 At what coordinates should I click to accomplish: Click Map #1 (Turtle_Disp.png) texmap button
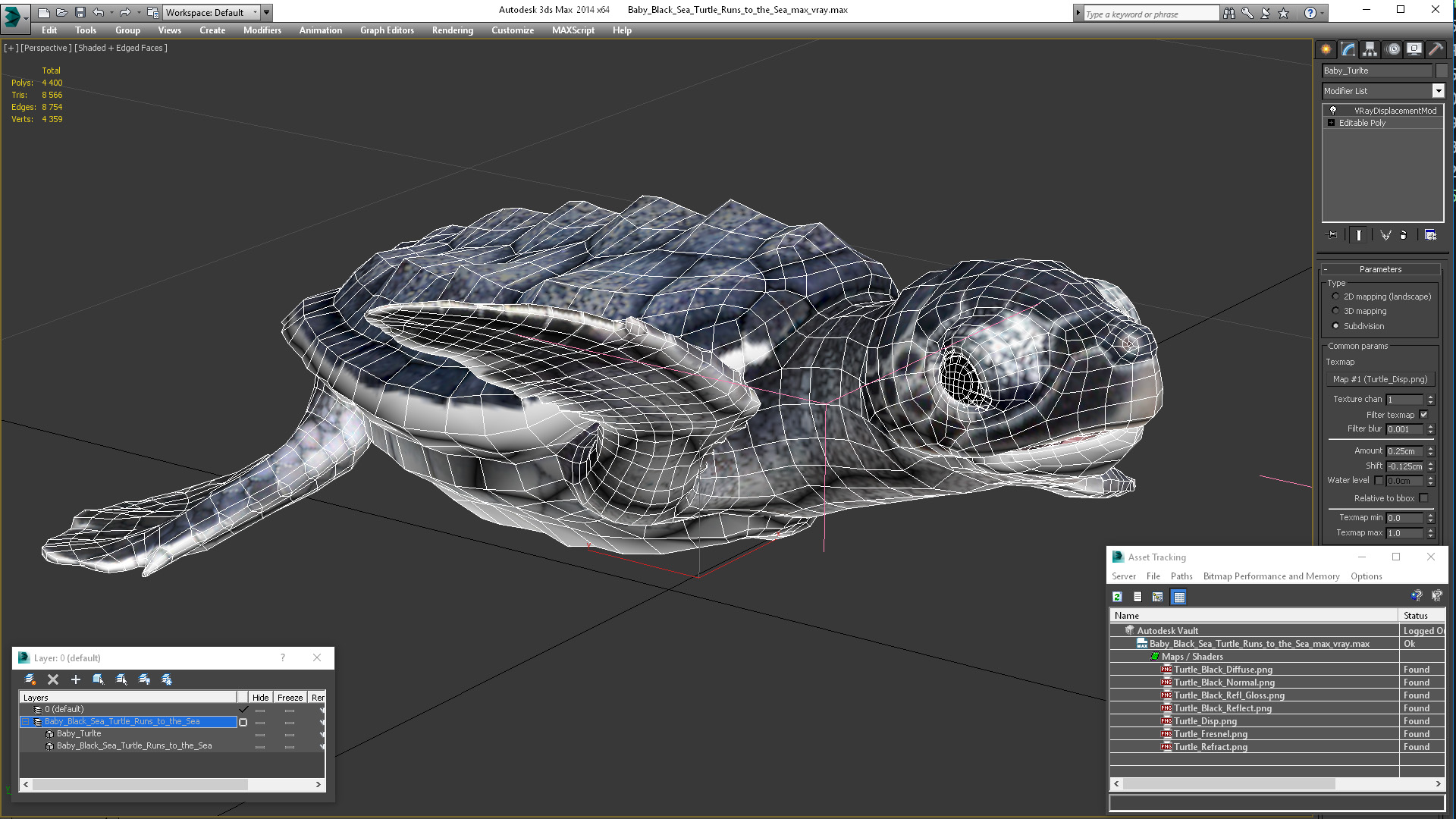(1380, 379)
